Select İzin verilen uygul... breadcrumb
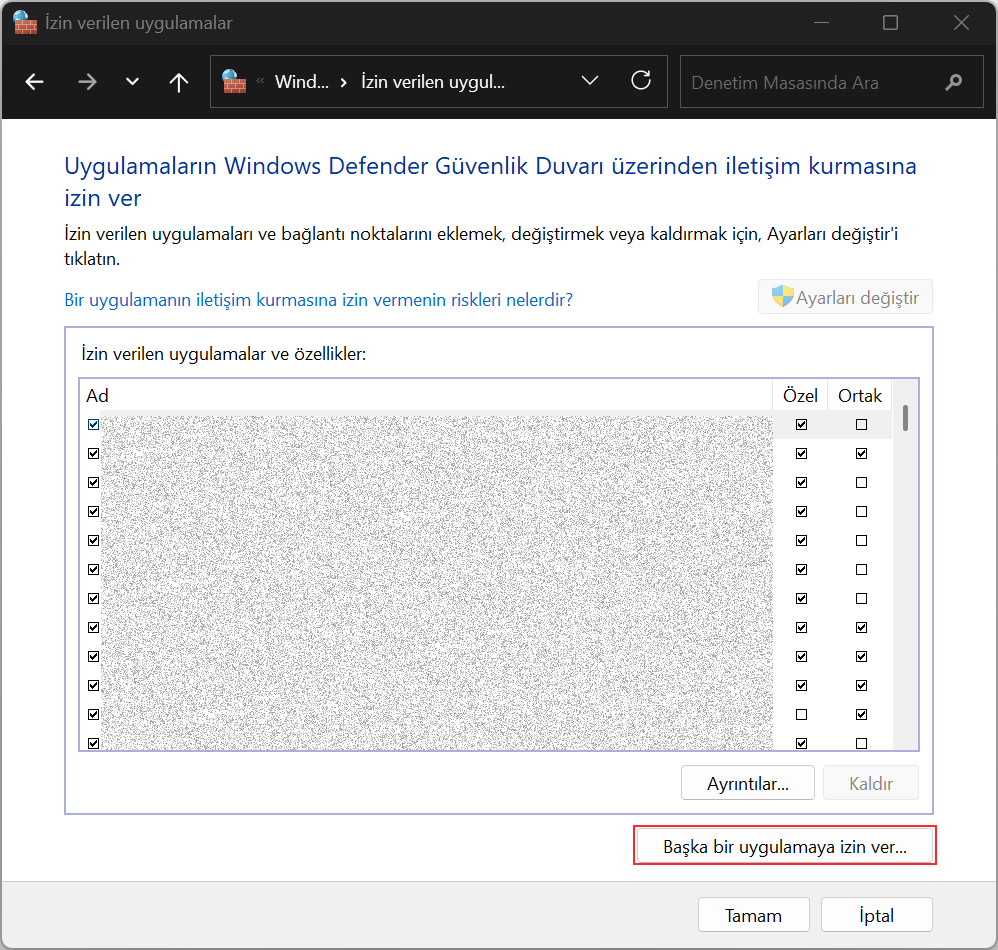 tap(433, 82)
